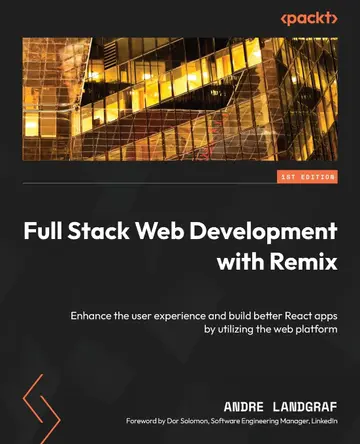Image resolution: width=360 pixels, height=444 pixels.
Task: Click the packt publisher logo
Action: pyautogui.click(x=309, y=19)
